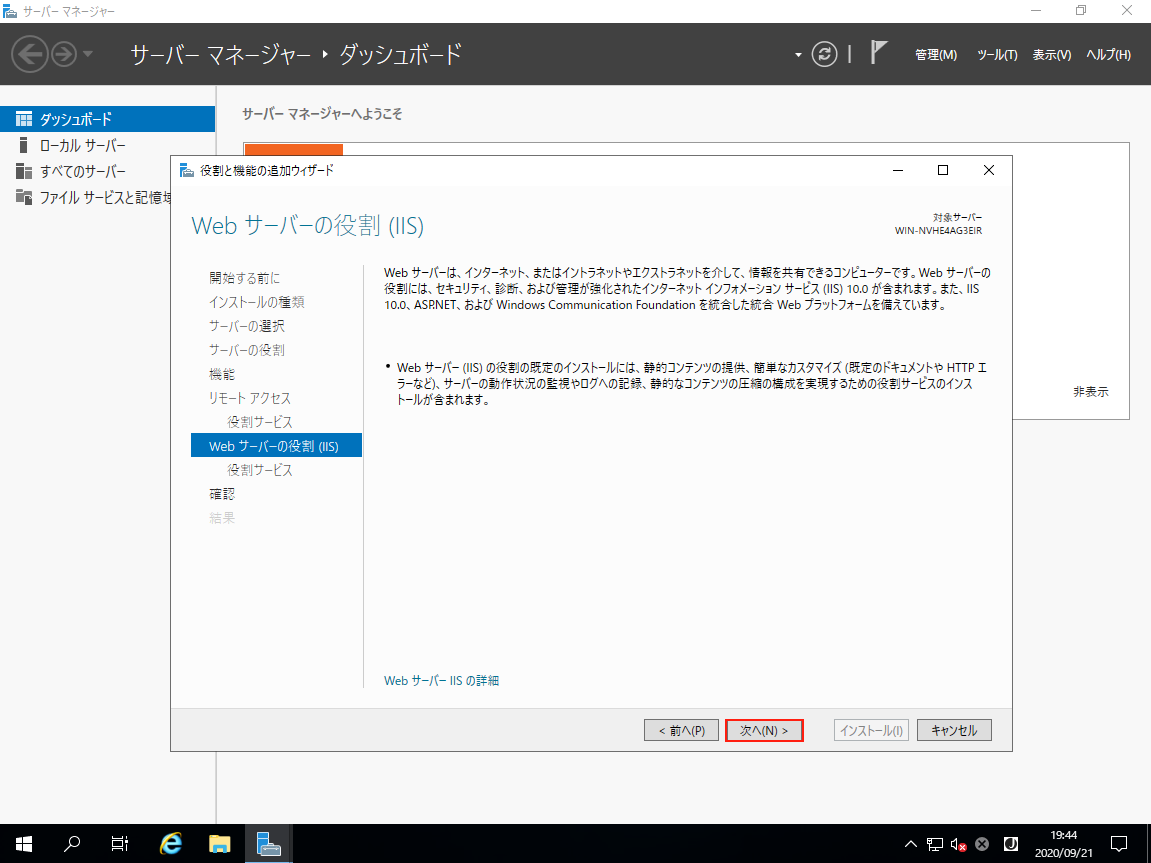Click the refresh icon in header
This screenshot has height=863, width=1151.
(824, 54)
